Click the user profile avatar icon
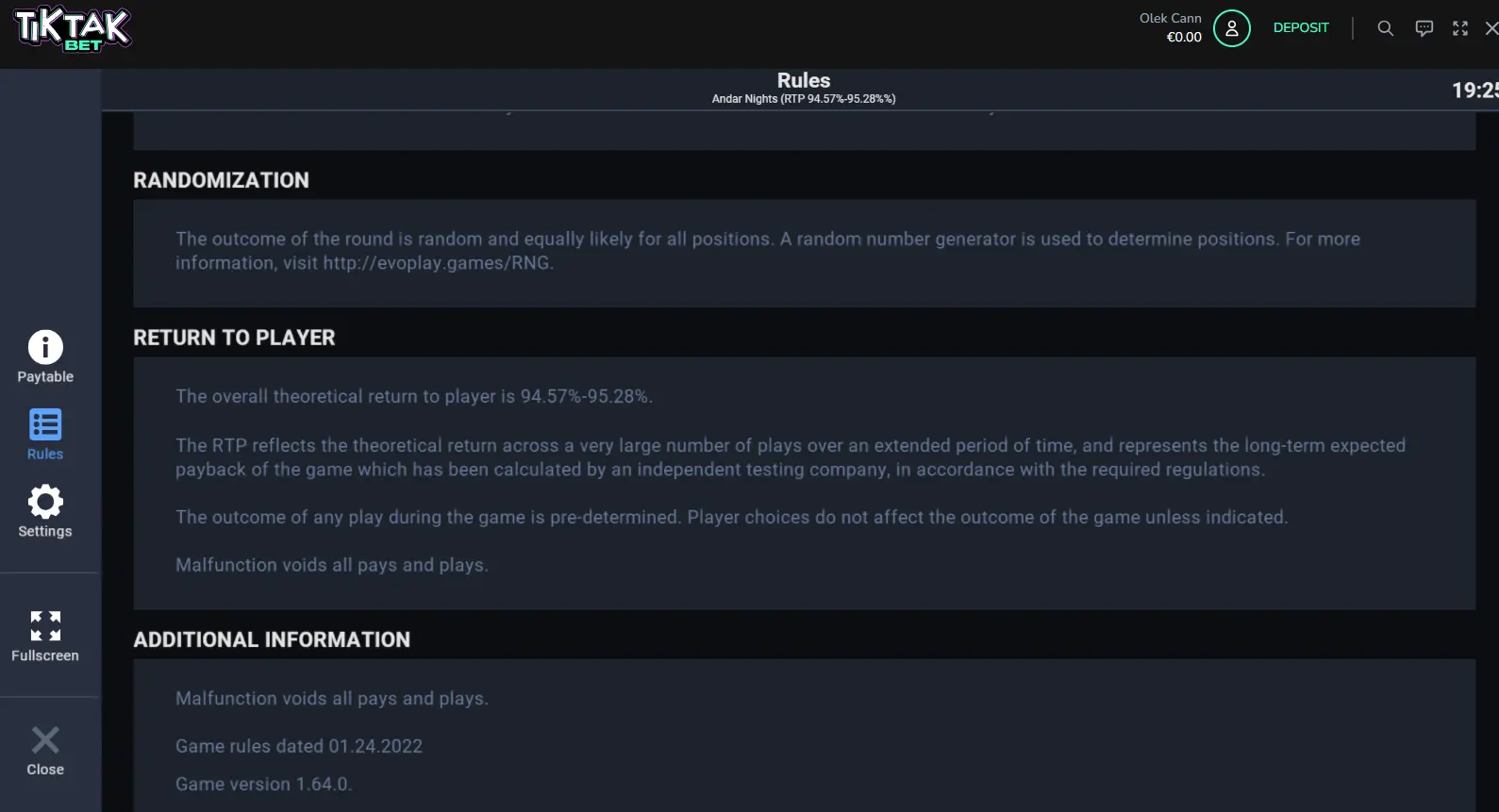Viewport: 1499px width, 812px height. tap(1231, 28)
